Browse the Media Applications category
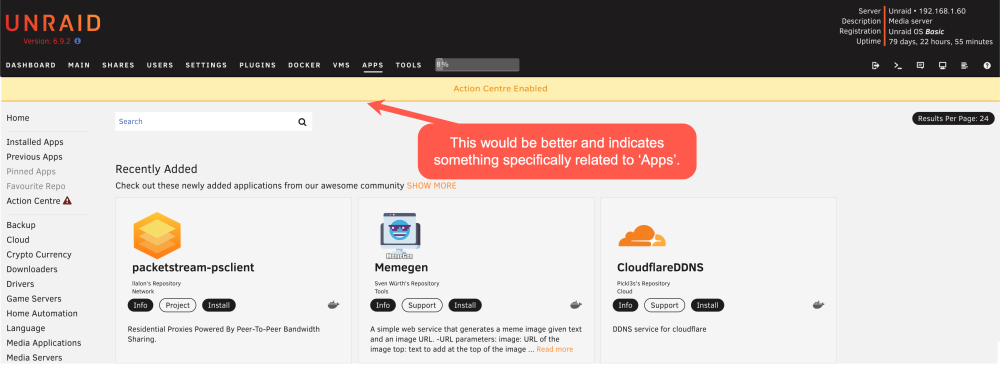Viewport: 1000px width, 367px height. pos(44,343)
